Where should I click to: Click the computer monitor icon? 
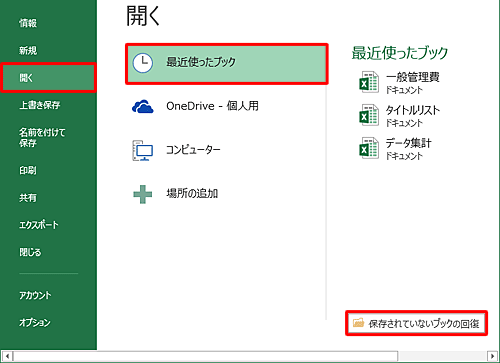tap(143, 150)
